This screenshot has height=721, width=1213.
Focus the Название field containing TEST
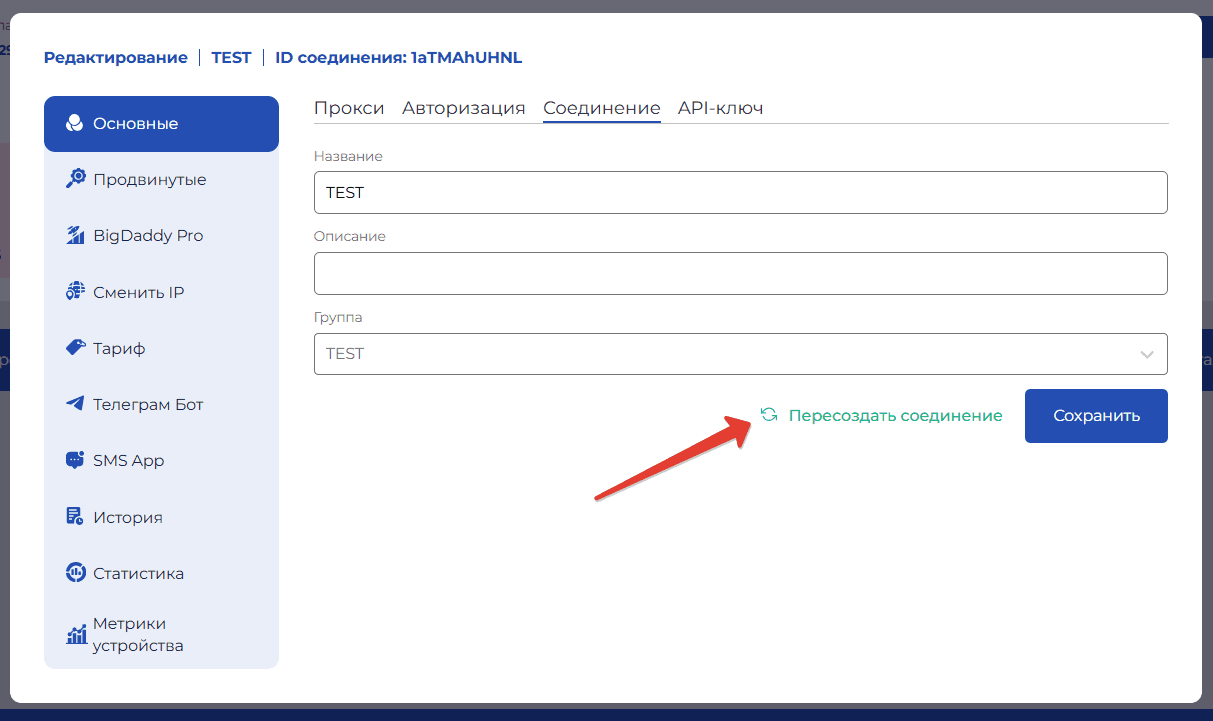[741, 192]
